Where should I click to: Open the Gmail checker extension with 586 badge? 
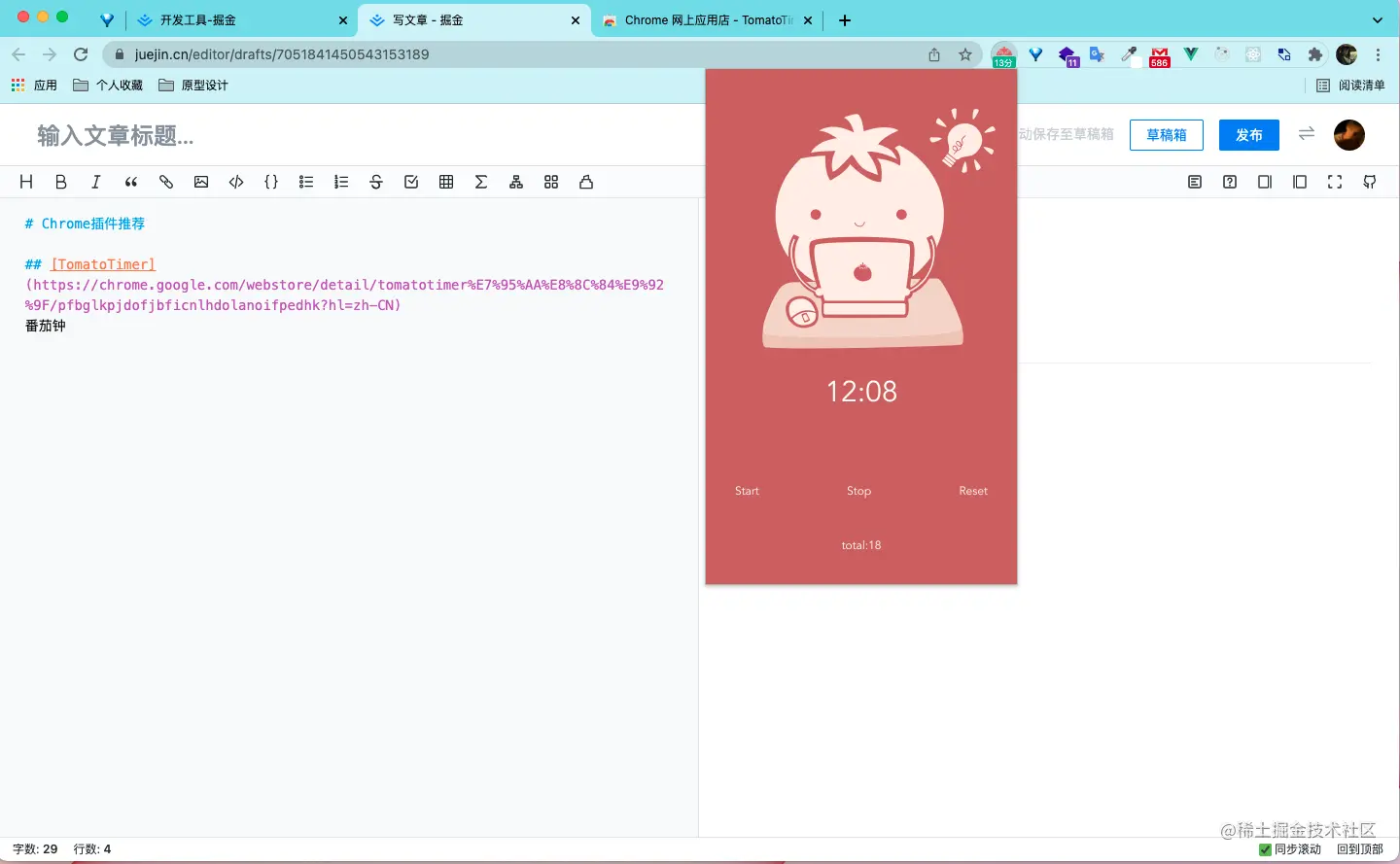point(1160,56)
